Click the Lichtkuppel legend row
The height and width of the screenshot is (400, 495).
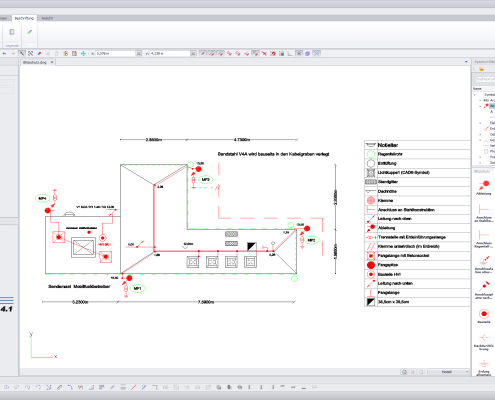click(x=417, y=173)
